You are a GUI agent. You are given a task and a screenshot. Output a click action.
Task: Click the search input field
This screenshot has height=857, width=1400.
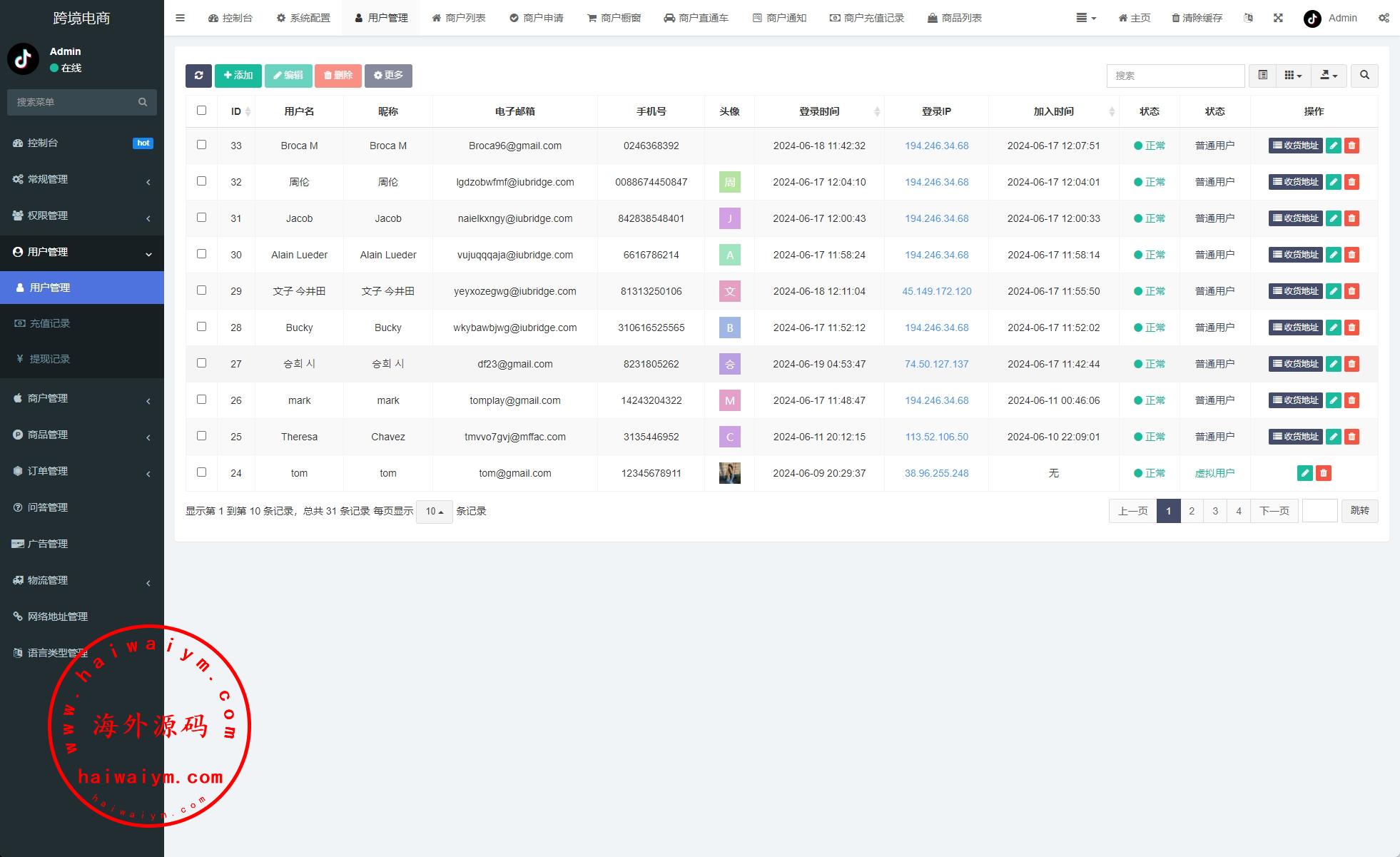1176,75
